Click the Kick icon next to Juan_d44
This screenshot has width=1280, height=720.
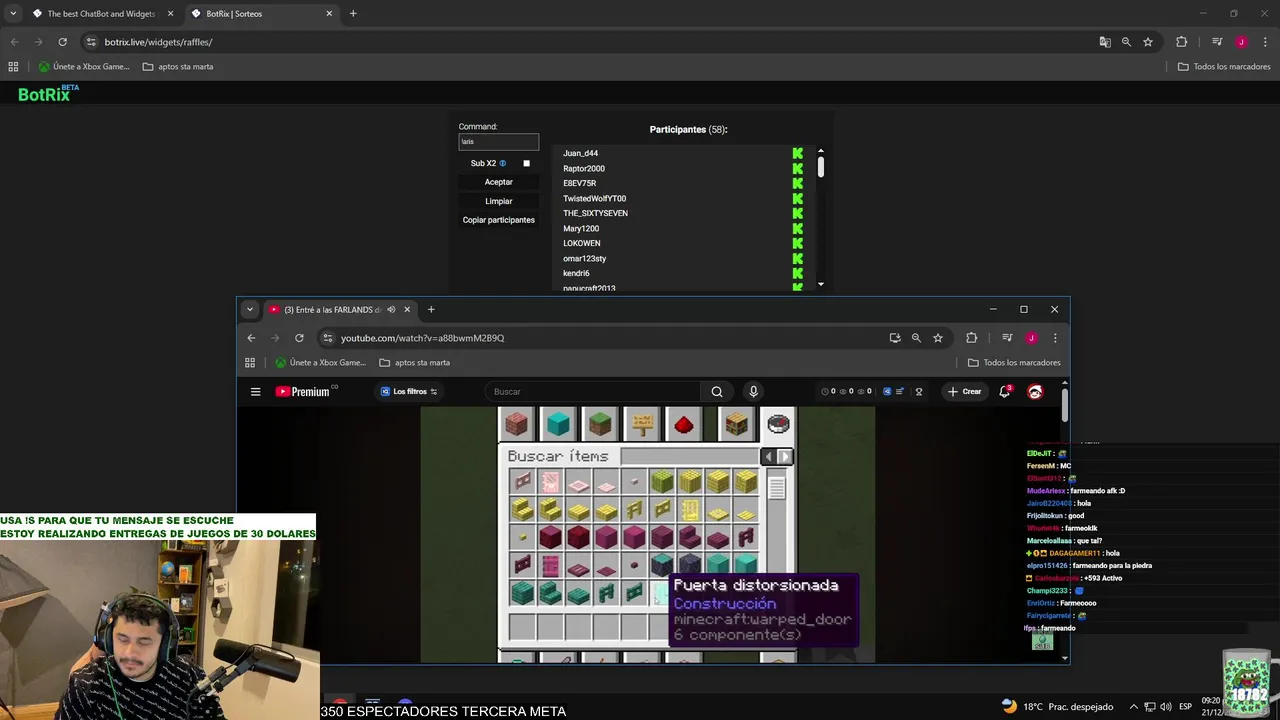pos(797,153)
